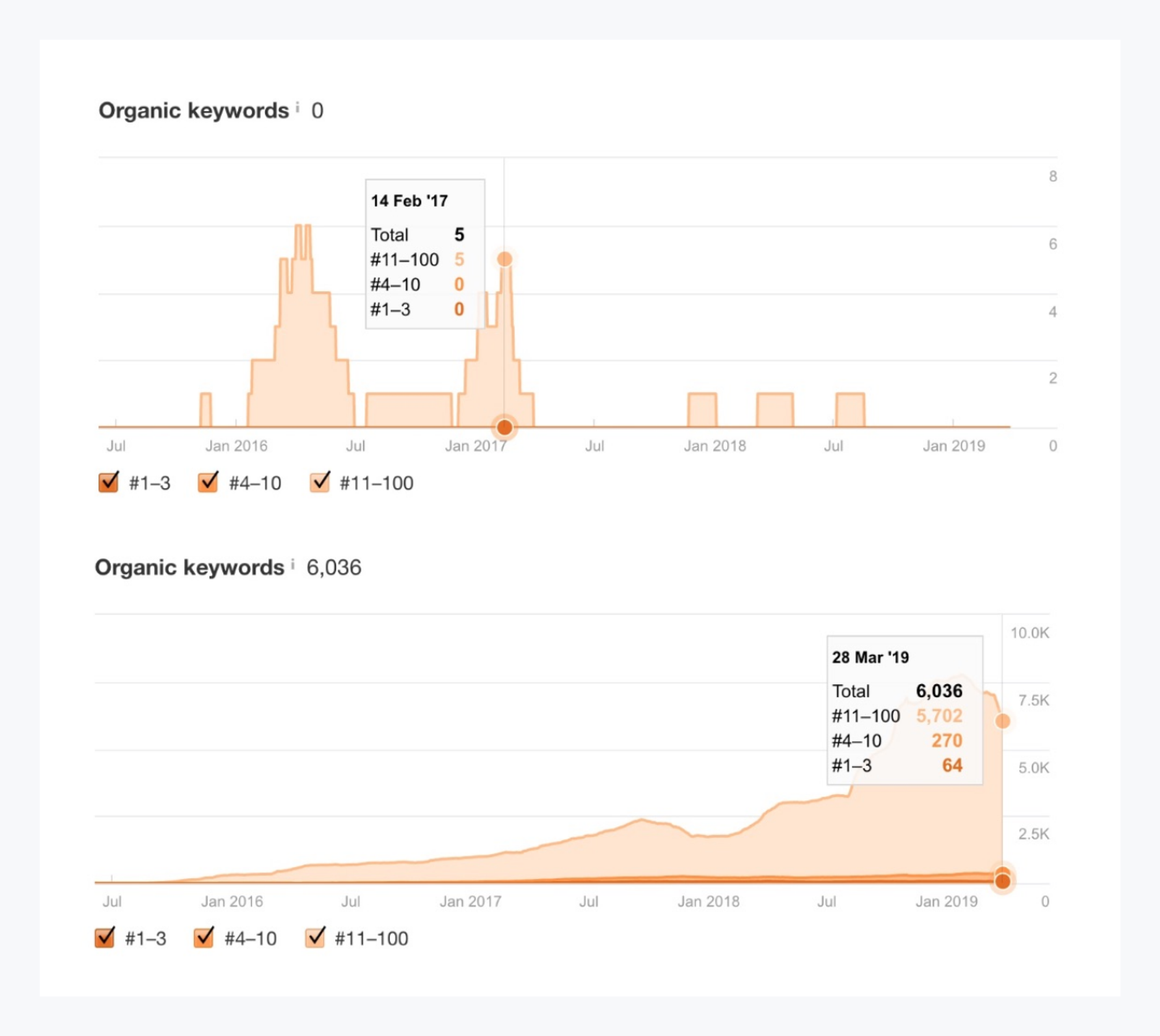Select the keyword total 0 next to top heading
Image resolution: width=1160 pixels, height=1036 pixels.
(x=317, y=109)
